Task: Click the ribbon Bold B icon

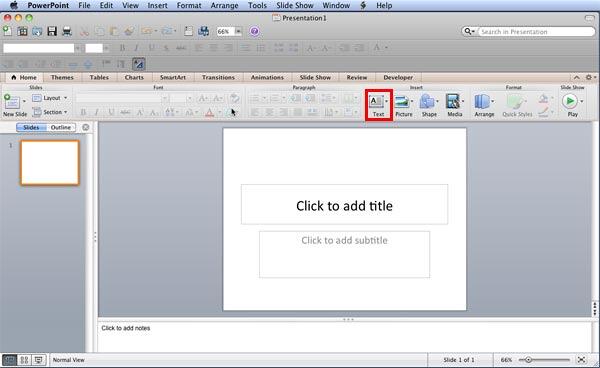Action: pyautogui.click(x=83, y=112)
